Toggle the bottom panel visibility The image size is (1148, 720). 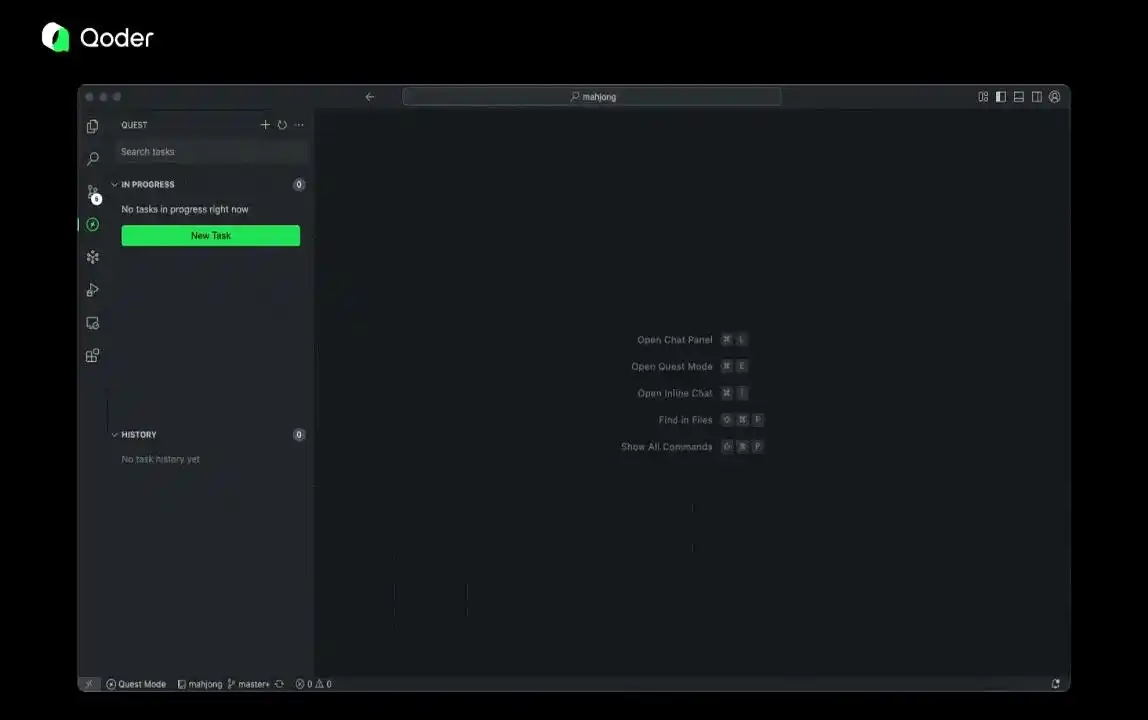pos(1019,97)
